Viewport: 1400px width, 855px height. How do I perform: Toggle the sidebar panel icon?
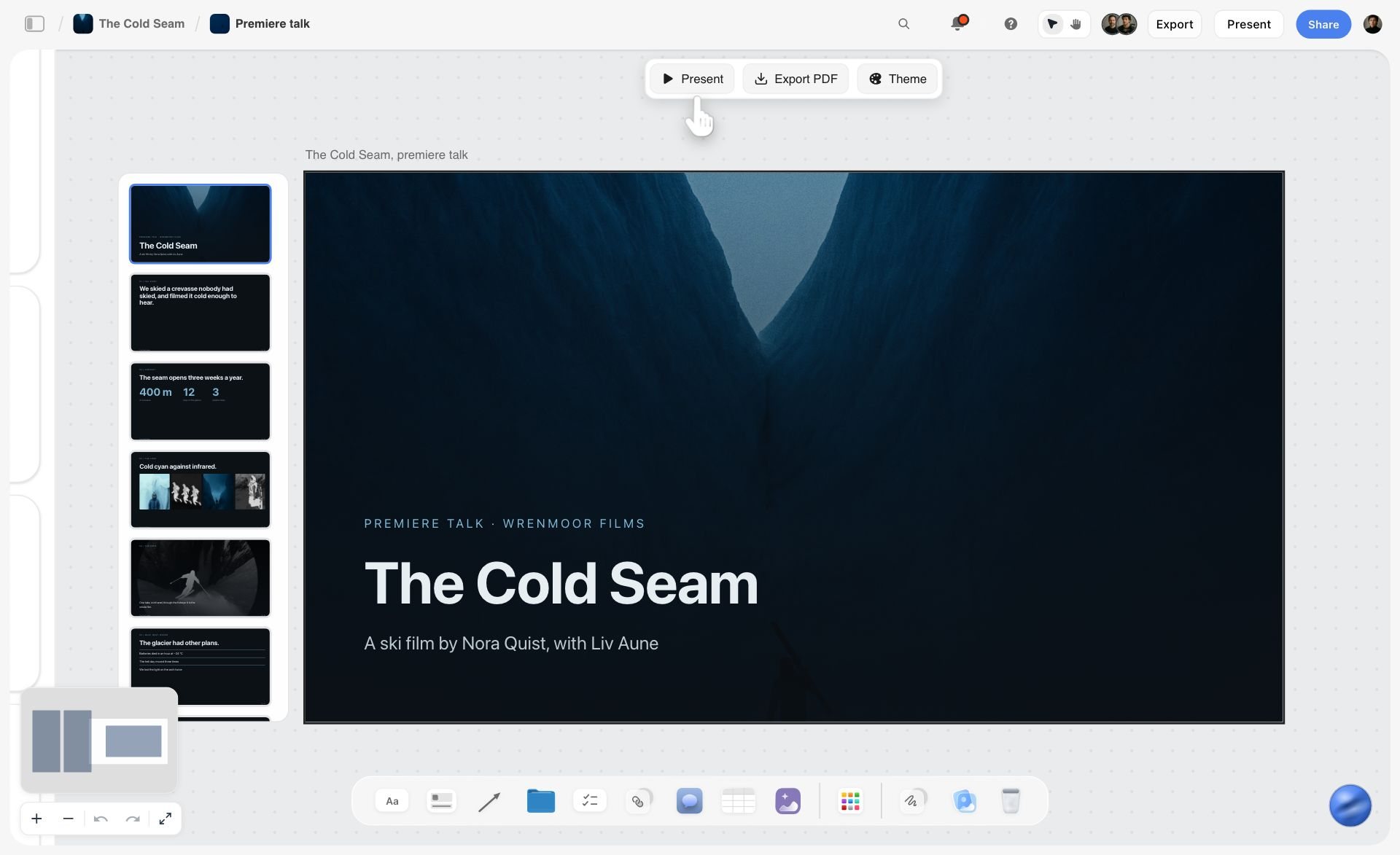[34, 24]
